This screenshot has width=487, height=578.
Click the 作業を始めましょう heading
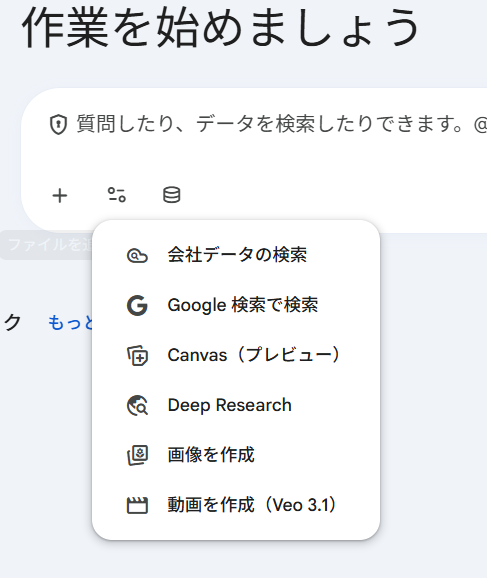point(220,27)
